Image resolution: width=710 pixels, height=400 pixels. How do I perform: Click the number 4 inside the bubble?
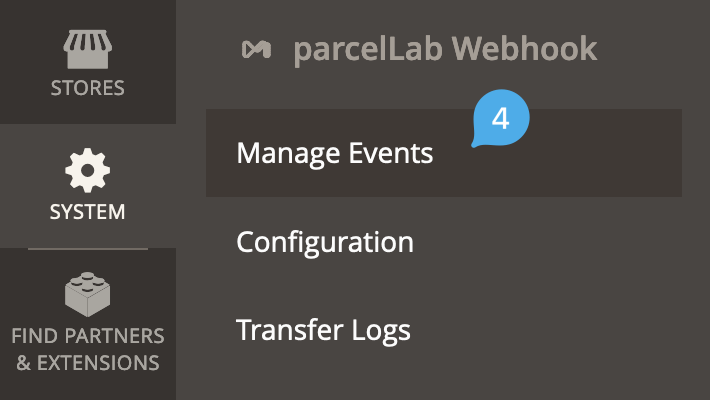pyautogui.click(x=500, y=118)
